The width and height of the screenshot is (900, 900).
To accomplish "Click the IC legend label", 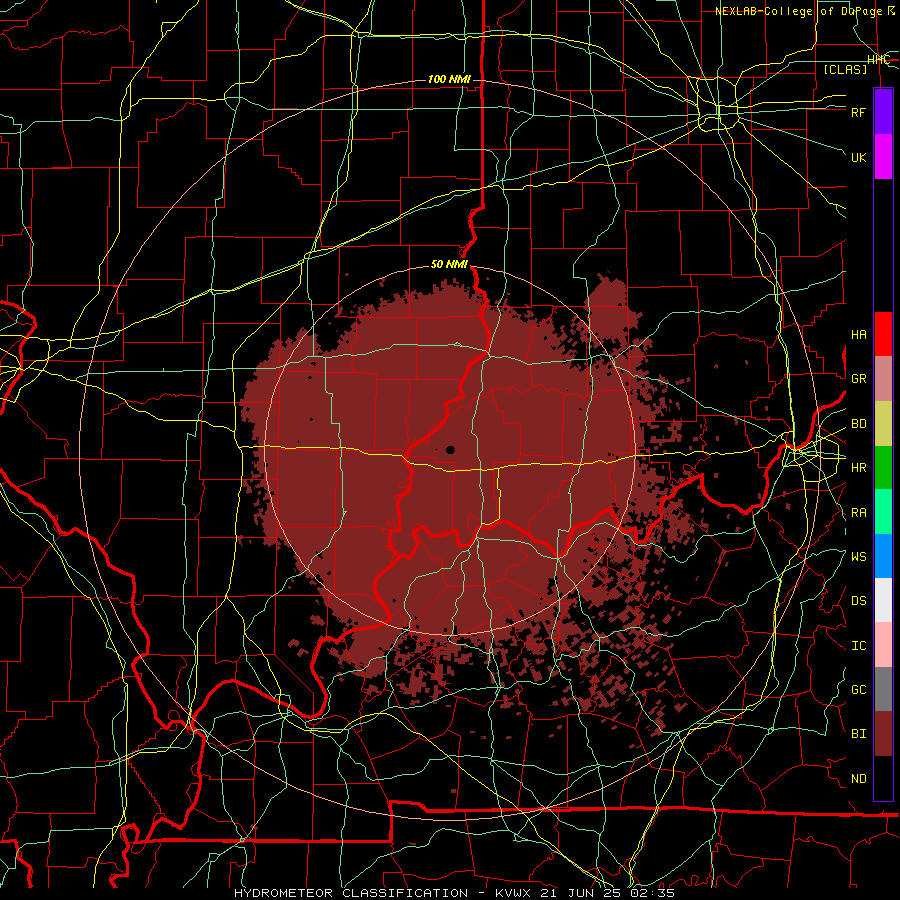I will pos(859,646).
